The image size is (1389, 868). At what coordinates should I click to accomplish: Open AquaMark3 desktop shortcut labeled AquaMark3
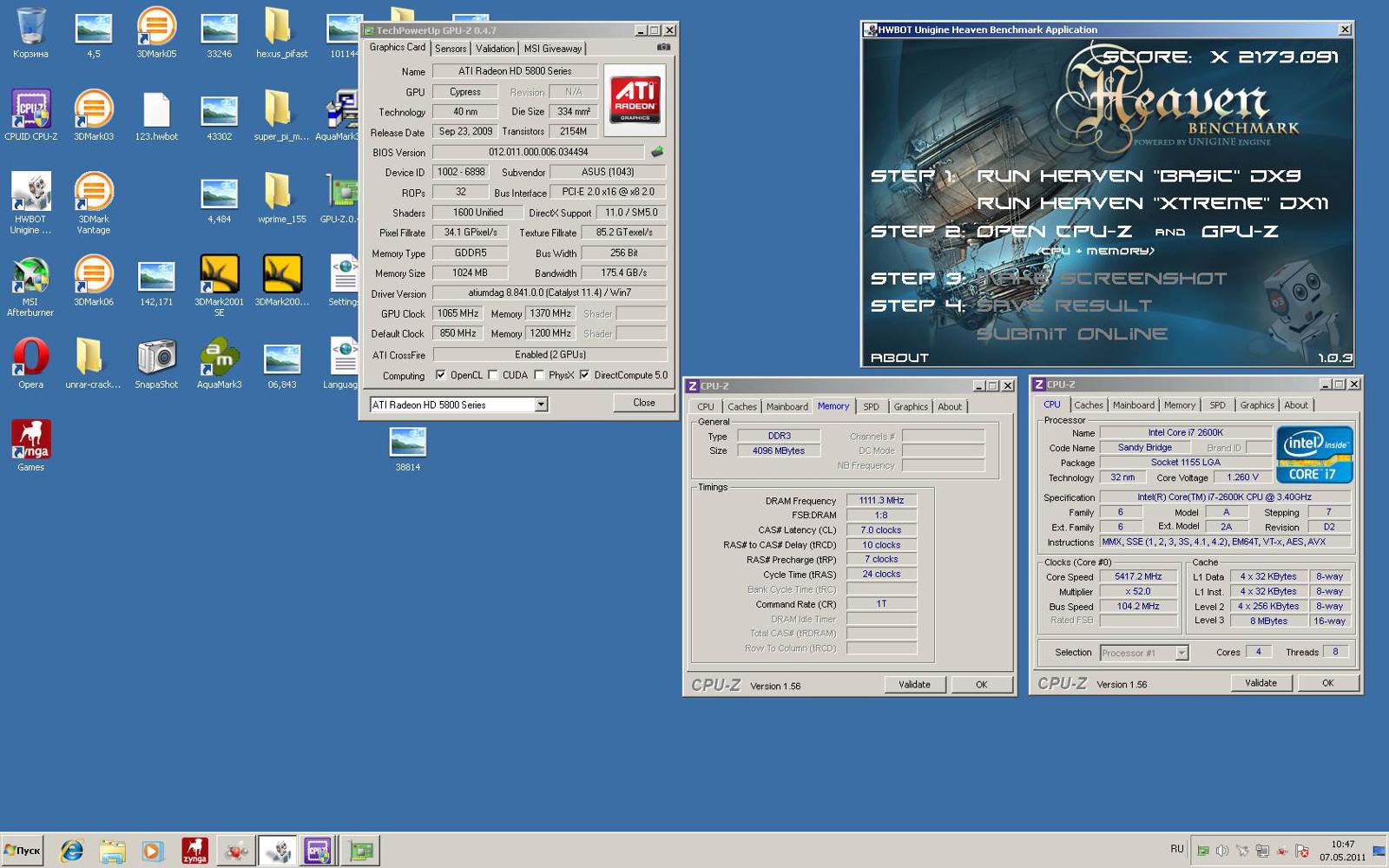tap(219, 363)
